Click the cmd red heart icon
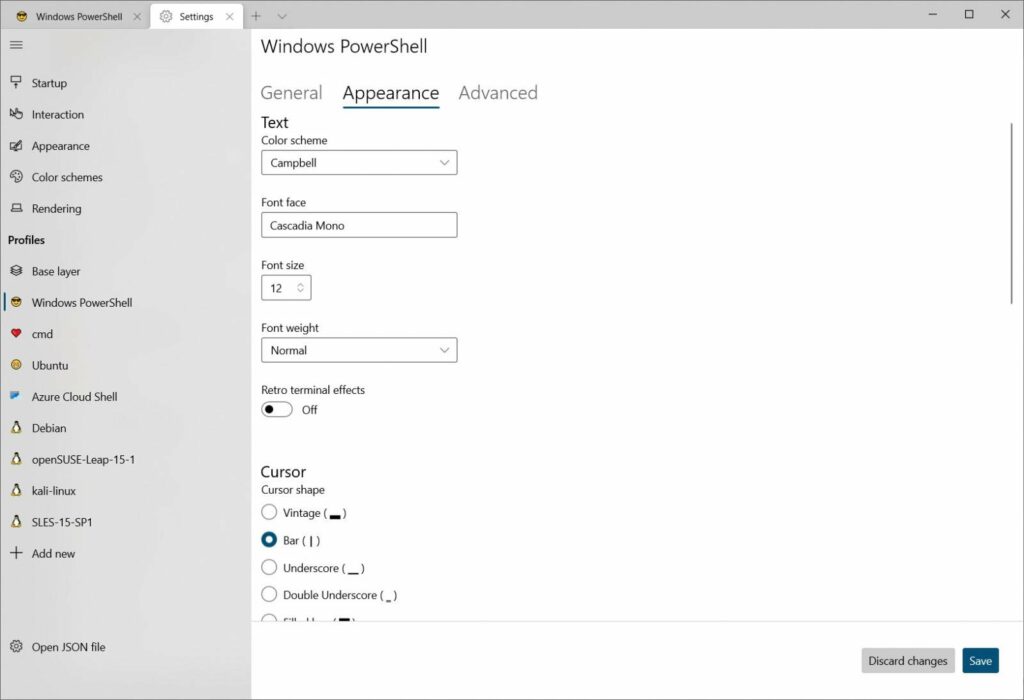 coord(16,333)
